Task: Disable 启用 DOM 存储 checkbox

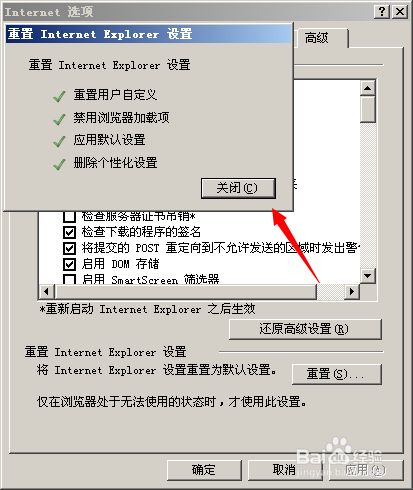Action: (x=69, y=264)
